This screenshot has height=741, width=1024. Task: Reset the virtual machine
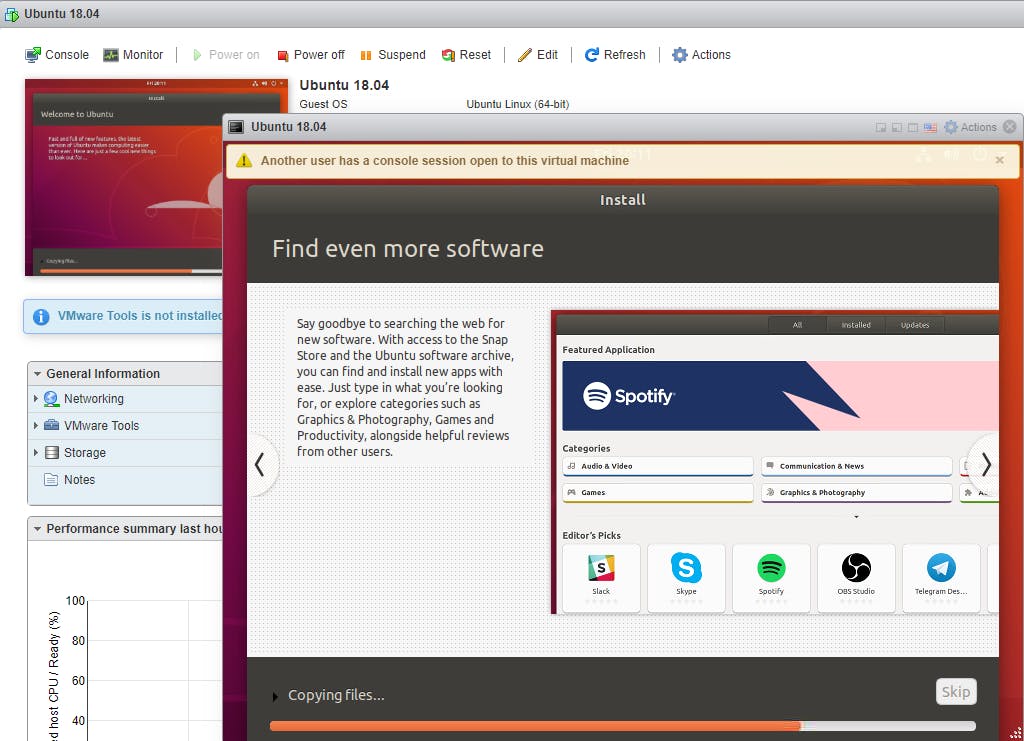click(466, 55)
